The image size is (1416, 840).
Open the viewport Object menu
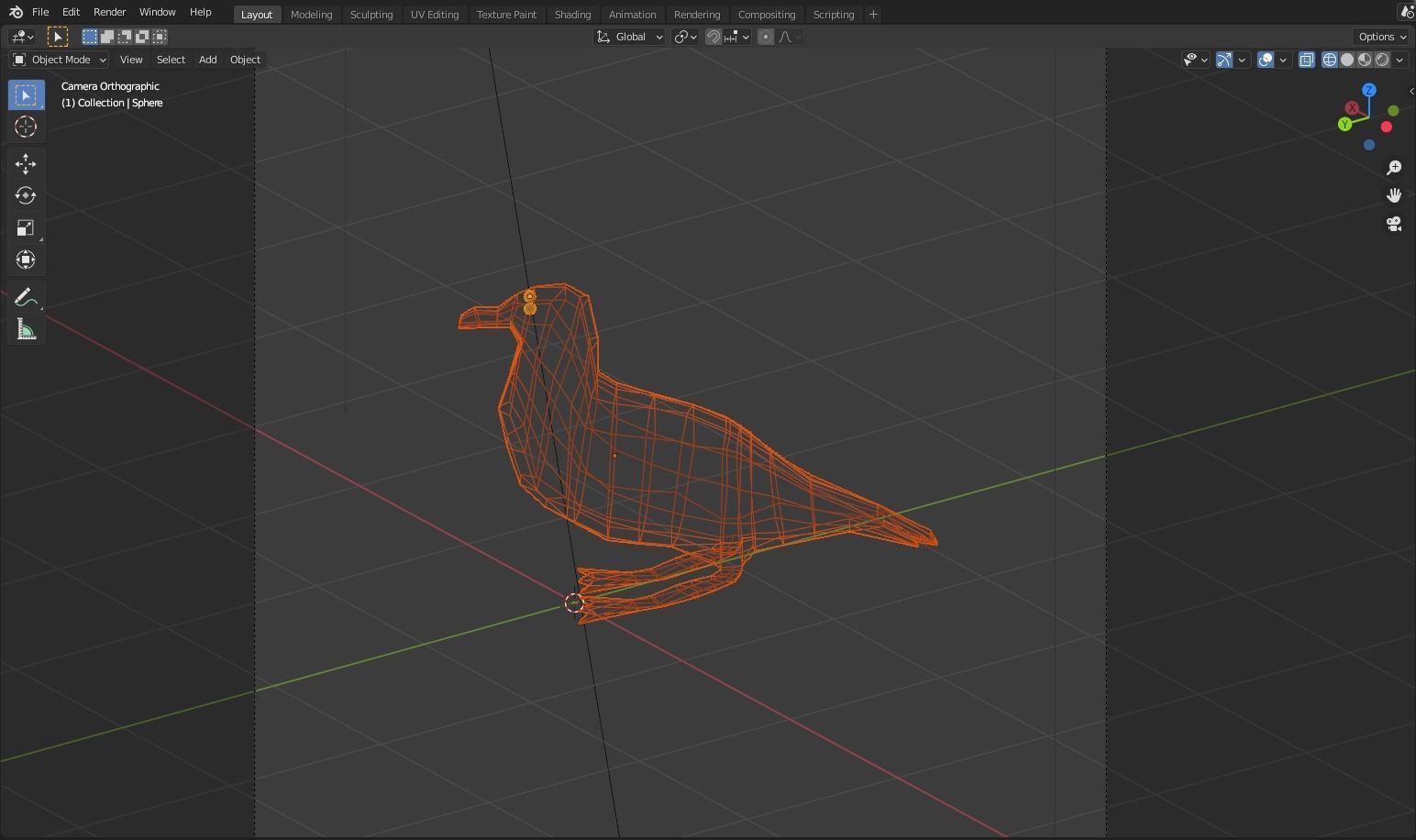[x=245, y=60]
